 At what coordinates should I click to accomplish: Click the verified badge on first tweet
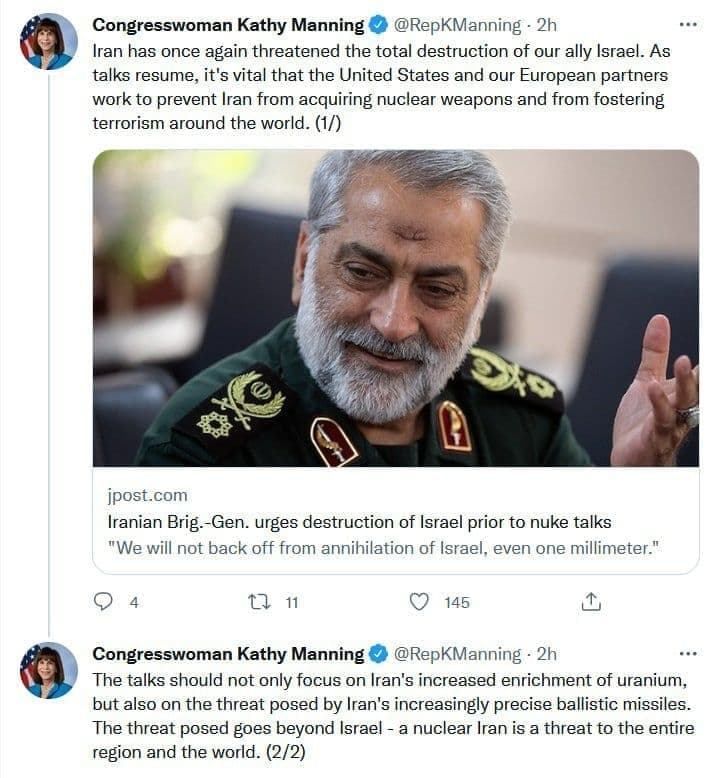pyautogui.click(x=379, y=24)
